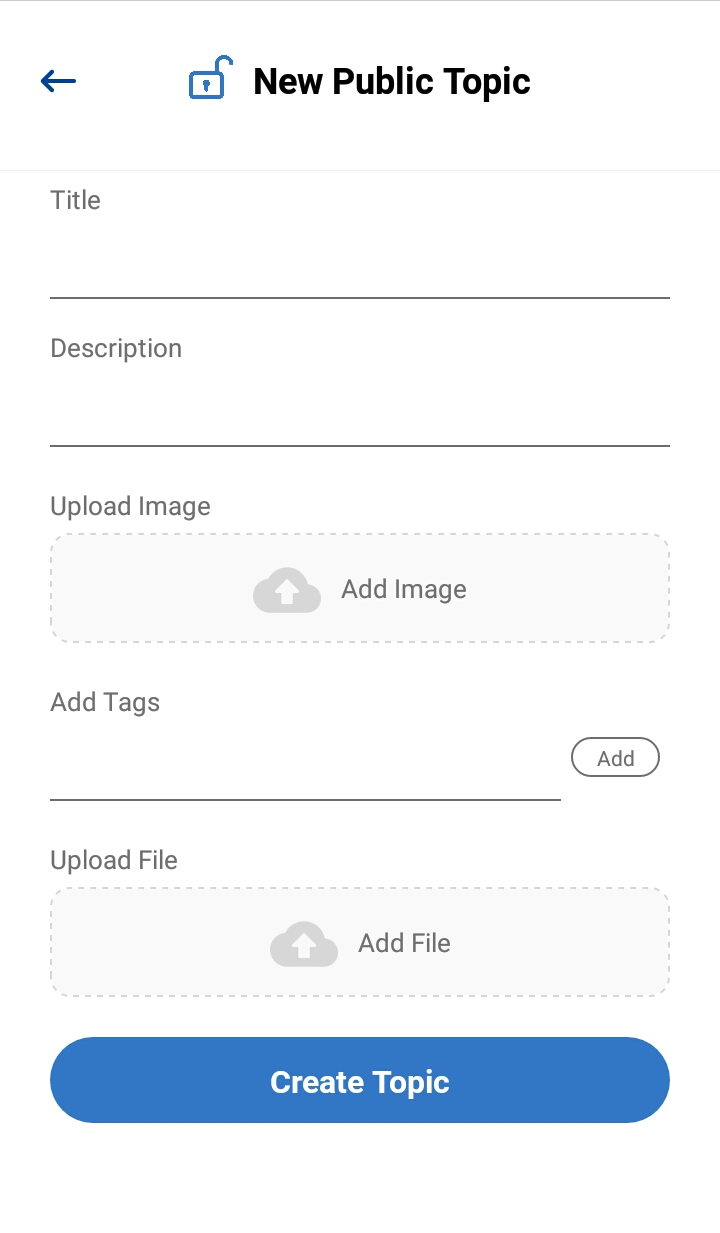
Task: Click the cloud upload icon beside Add File
Action: click(x=304, y=944)
